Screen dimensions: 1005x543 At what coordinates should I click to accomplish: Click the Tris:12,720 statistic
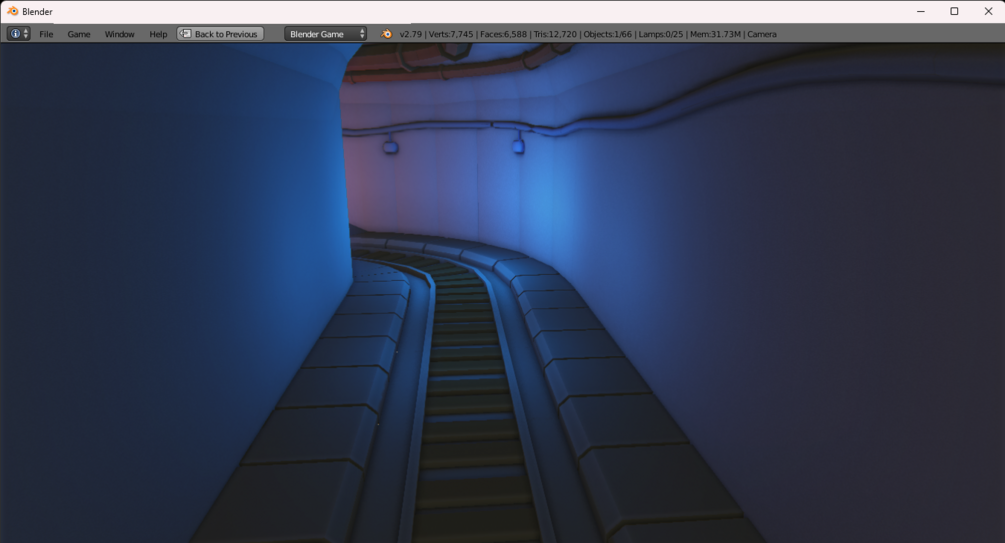[555, 35]
